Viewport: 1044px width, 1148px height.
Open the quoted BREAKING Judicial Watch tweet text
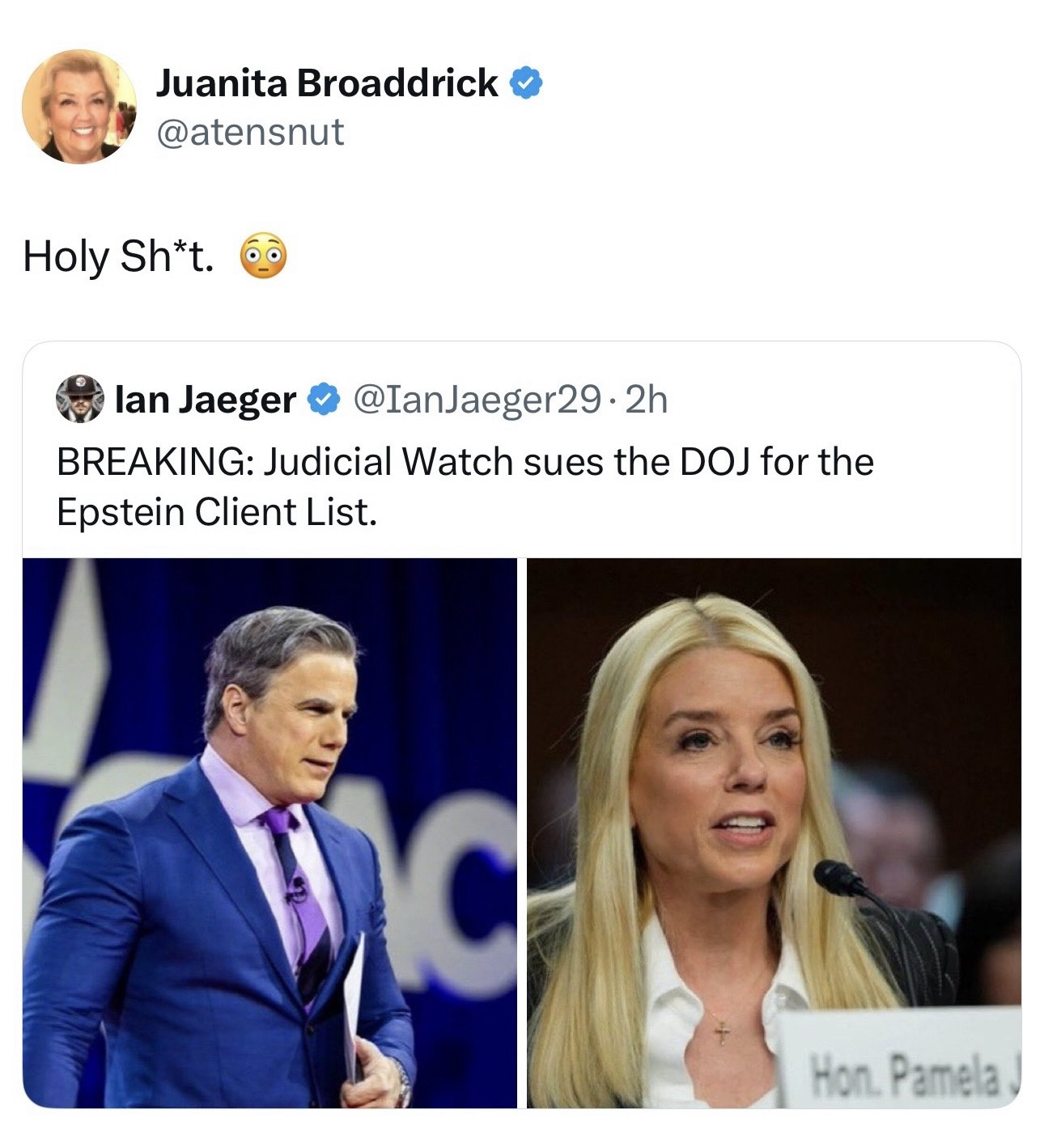(465, 487)
